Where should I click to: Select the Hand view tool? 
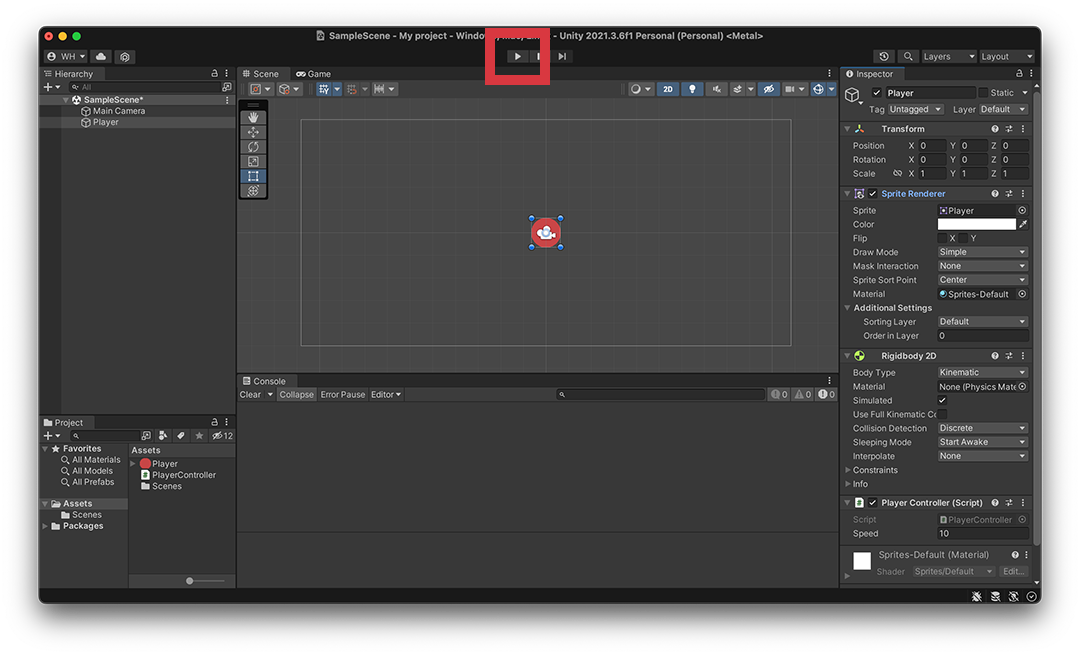(253, 118)
